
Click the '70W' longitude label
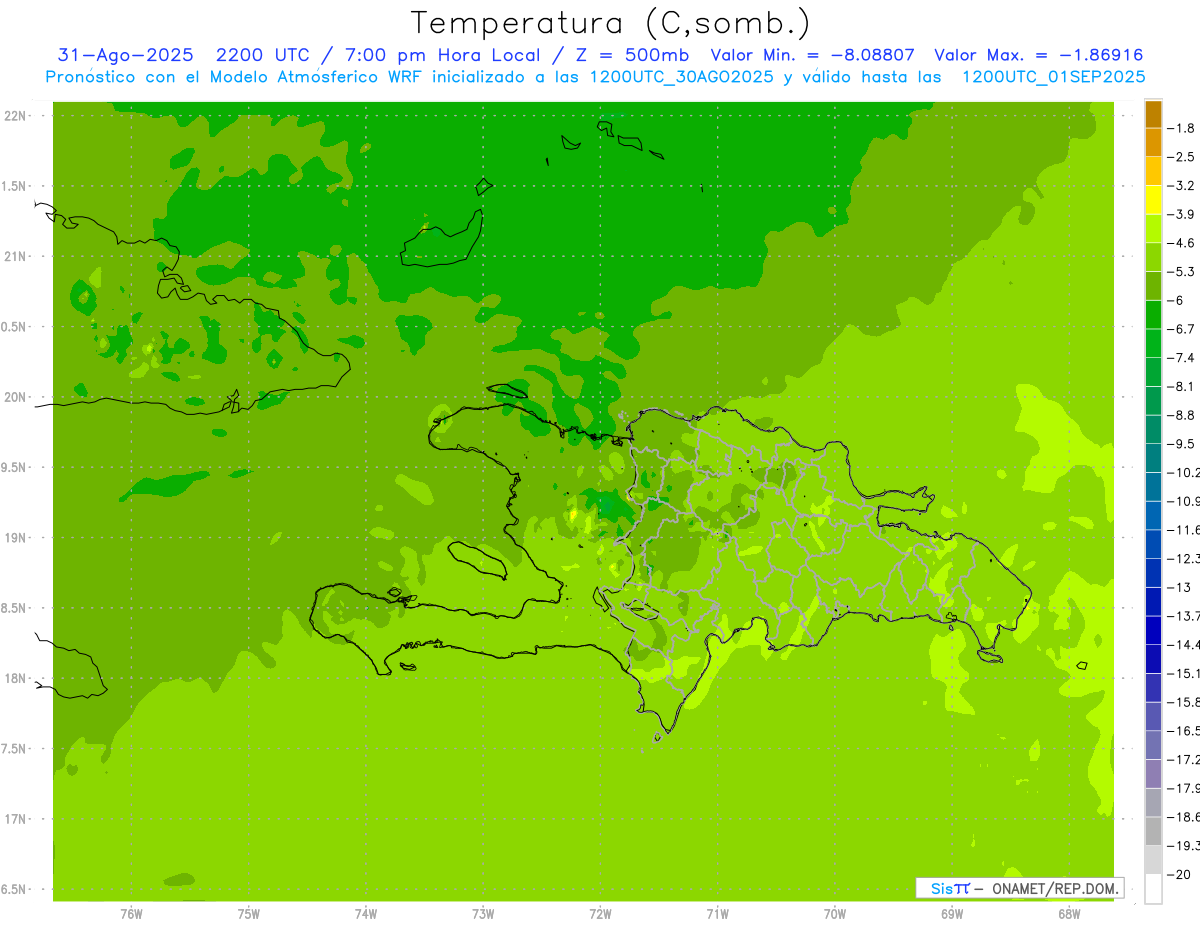click(835, 913)
